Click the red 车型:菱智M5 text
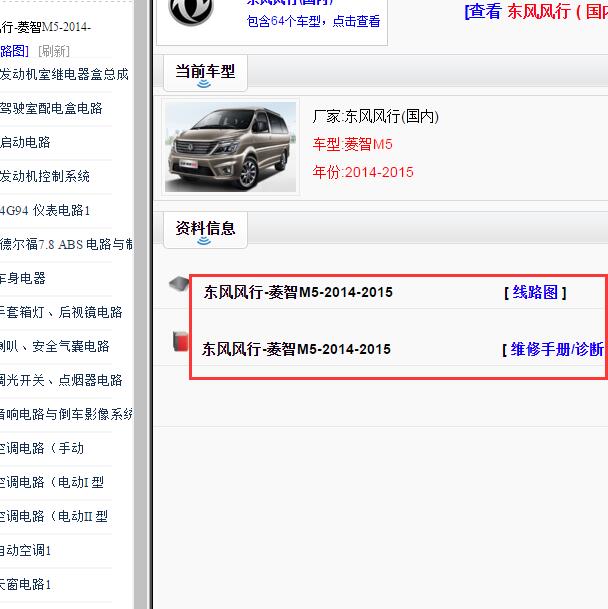The image size is (608, 609). [352, 144]
